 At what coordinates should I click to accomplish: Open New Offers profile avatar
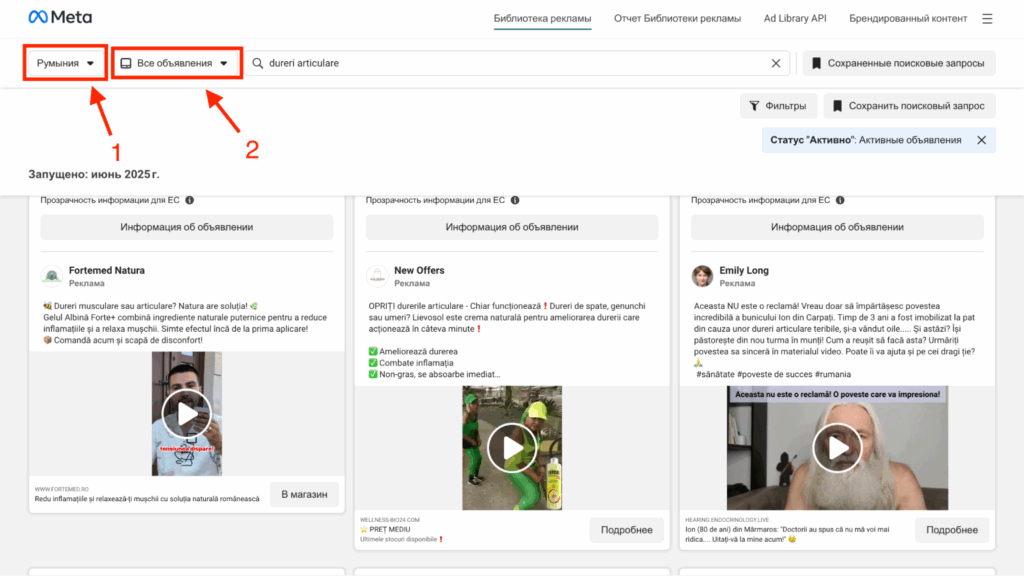click(377, 276)
